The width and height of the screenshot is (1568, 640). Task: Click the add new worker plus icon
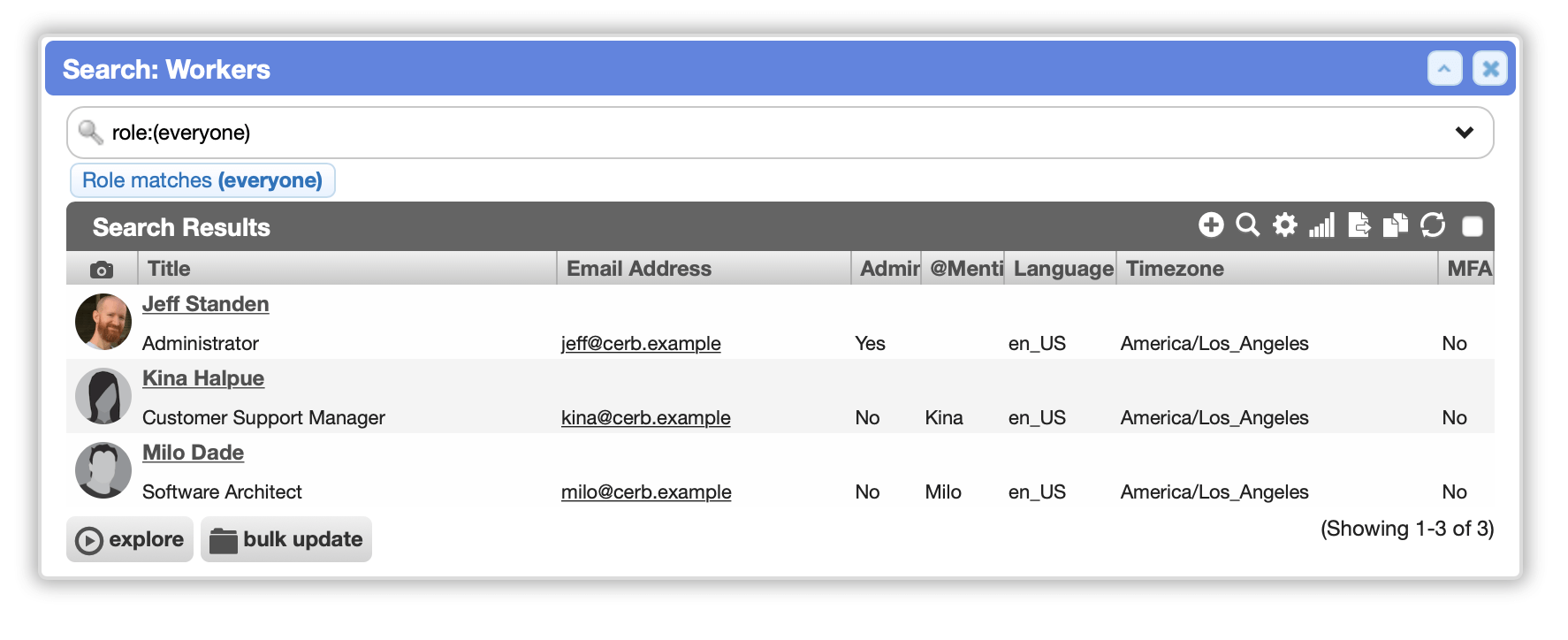1211,225
